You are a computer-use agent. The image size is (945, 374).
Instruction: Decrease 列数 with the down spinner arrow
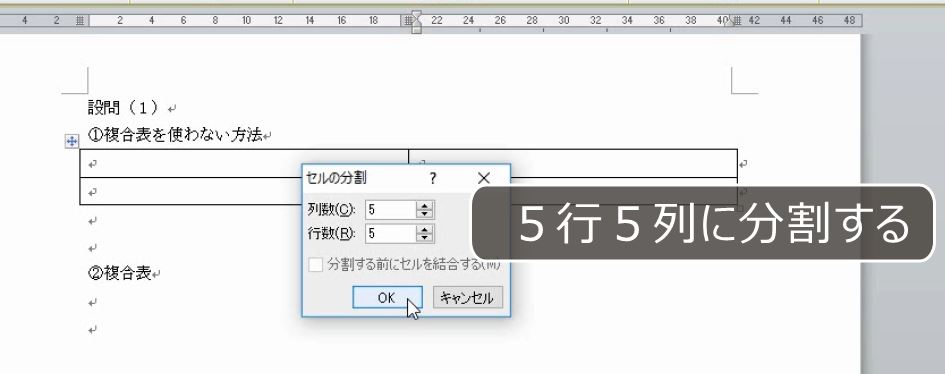[425, 214]
